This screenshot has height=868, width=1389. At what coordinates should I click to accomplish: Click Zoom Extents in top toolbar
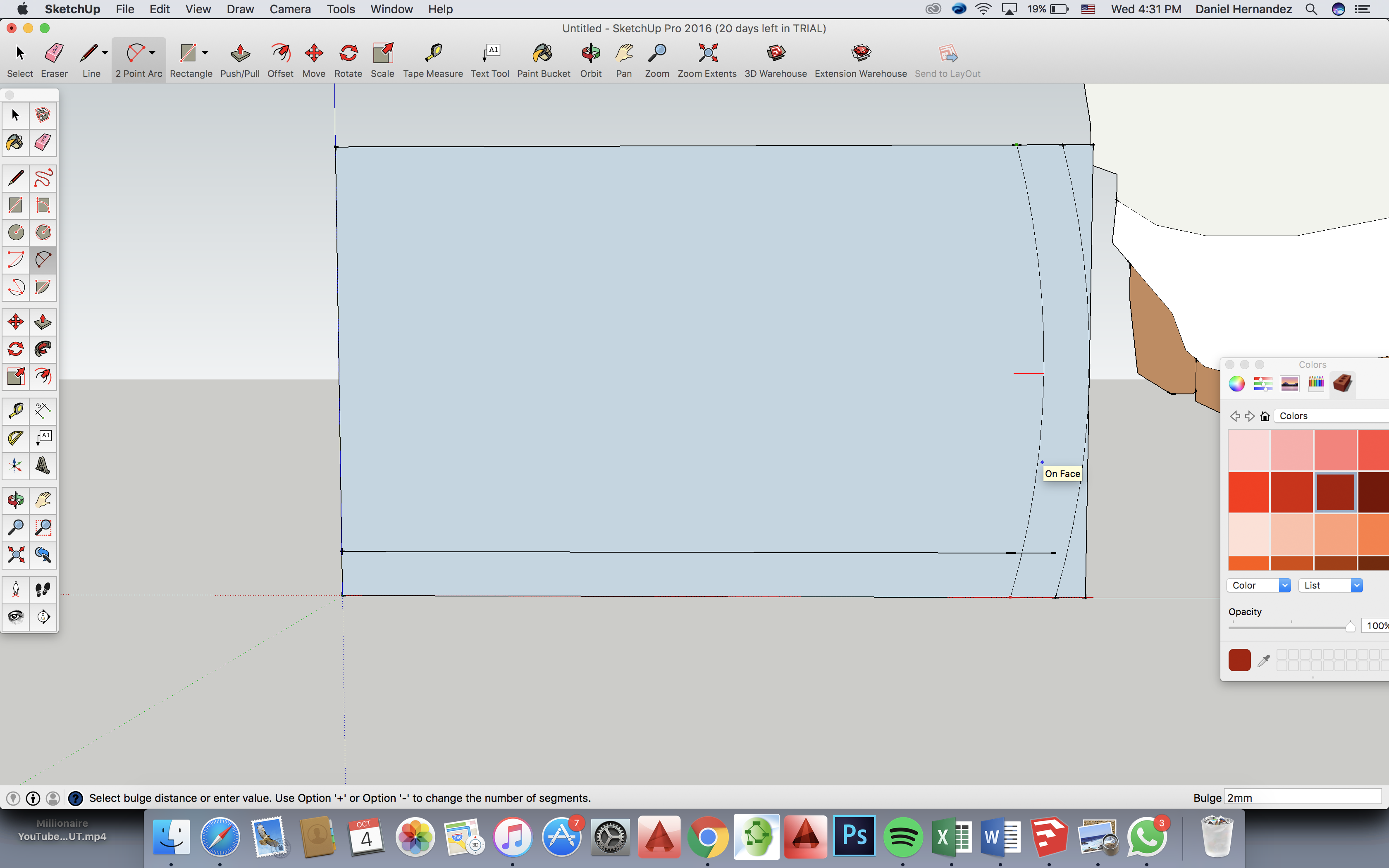706,60
